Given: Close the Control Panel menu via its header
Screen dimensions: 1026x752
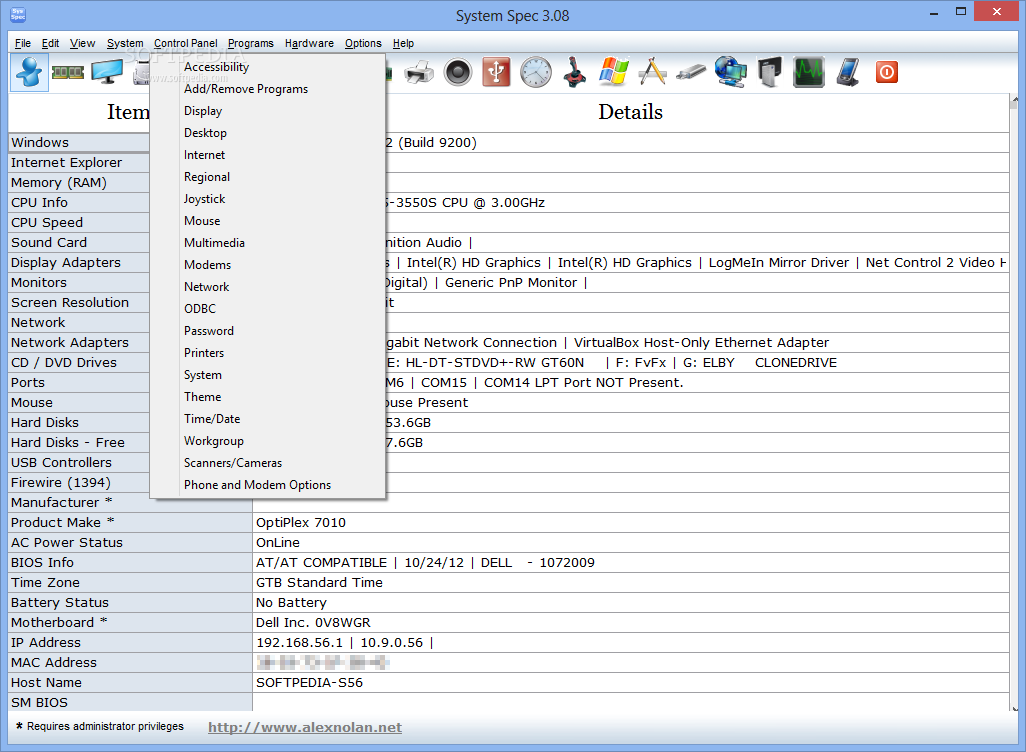Looking at the screenshot, I should pyautogui.click(x=186, y=43).
